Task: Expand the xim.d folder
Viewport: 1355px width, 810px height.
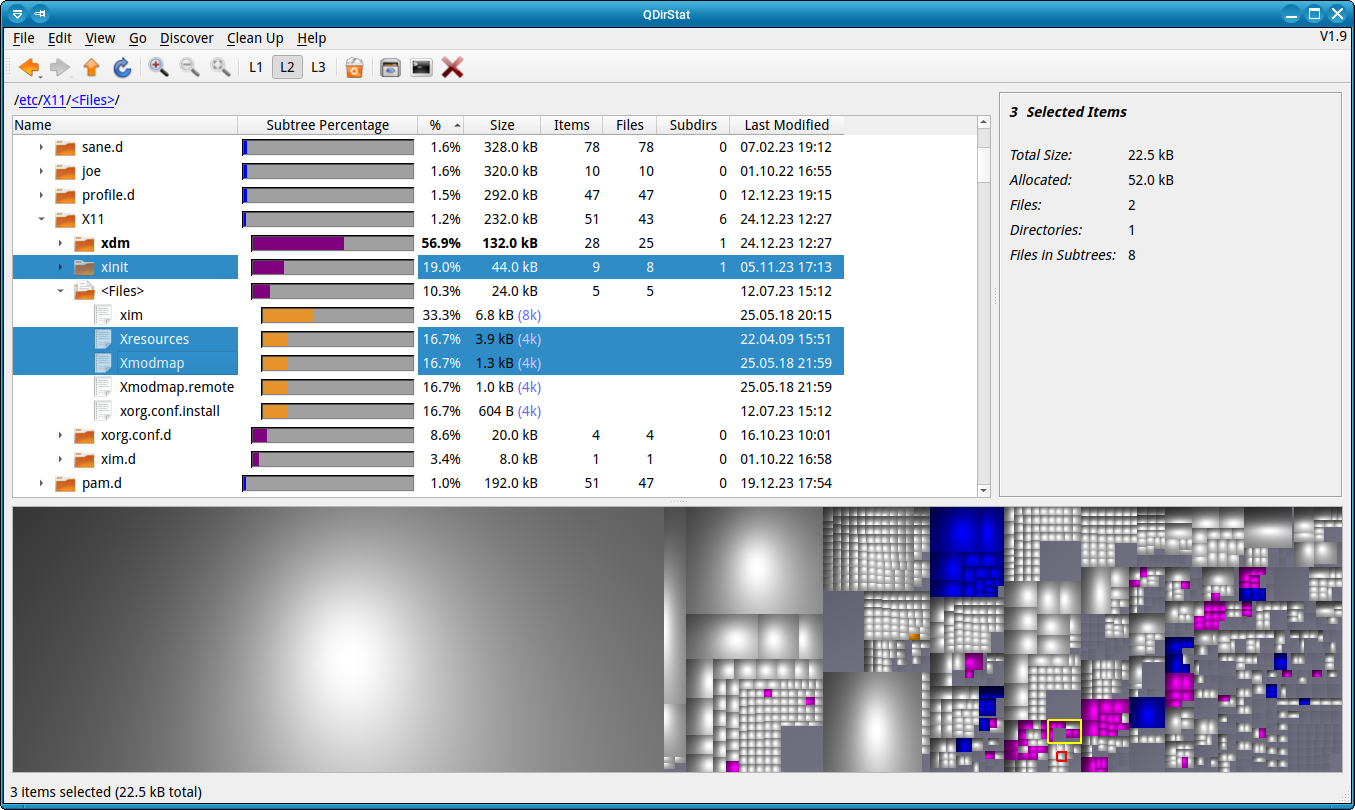Action: (60, 459)
